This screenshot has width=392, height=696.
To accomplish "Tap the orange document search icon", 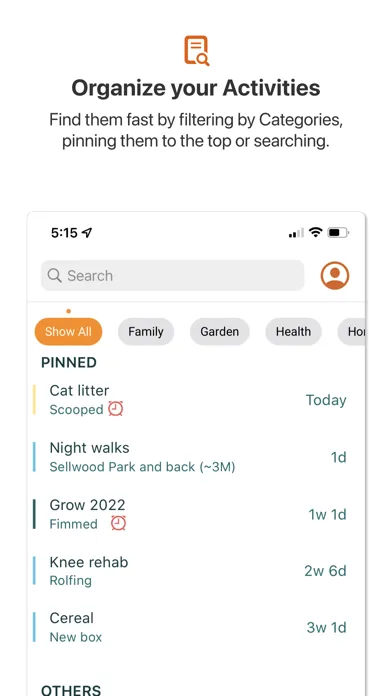I will pyautogui.click(x=196, y=51).
